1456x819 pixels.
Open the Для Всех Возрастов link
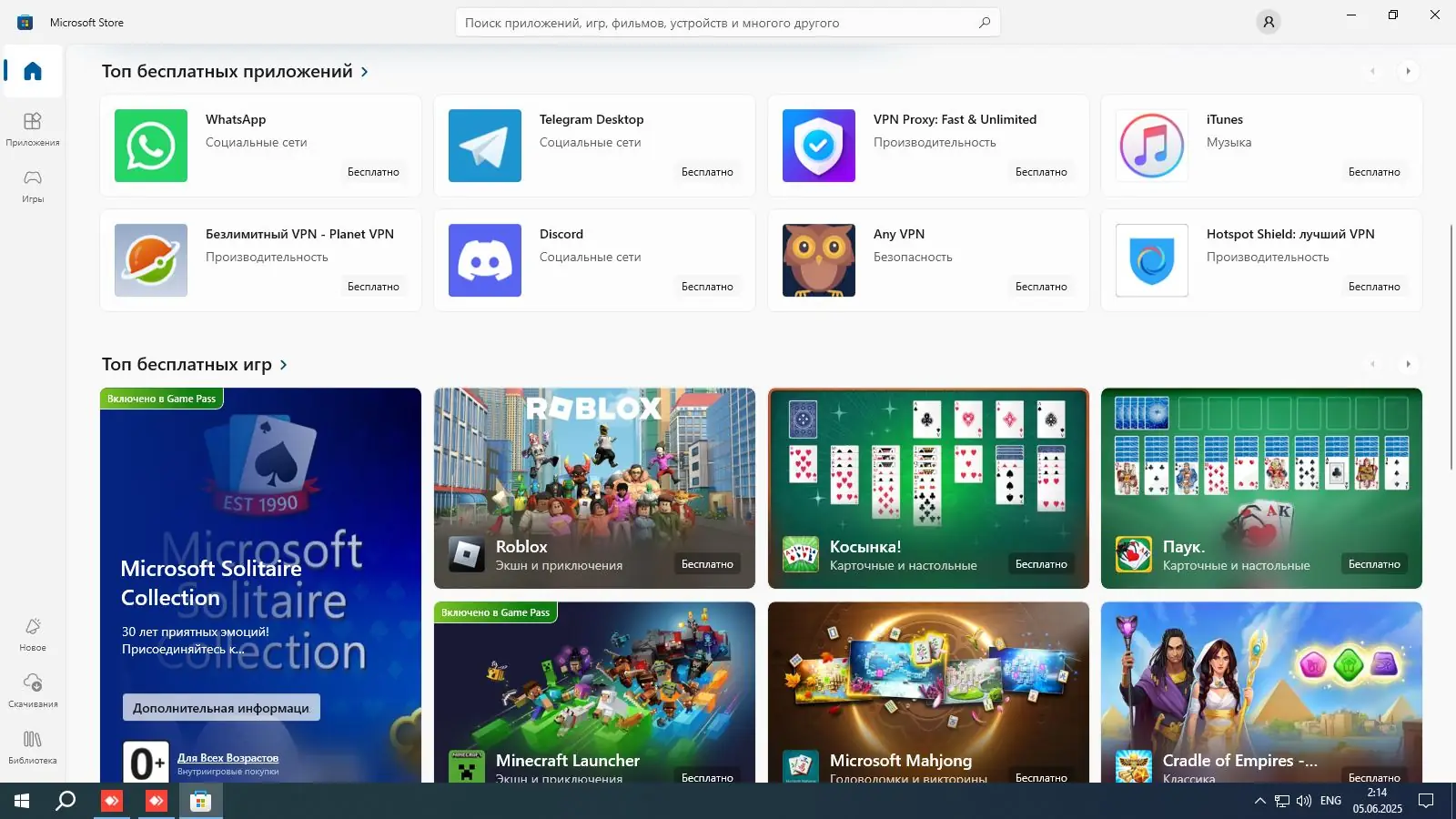coord(227,757)
